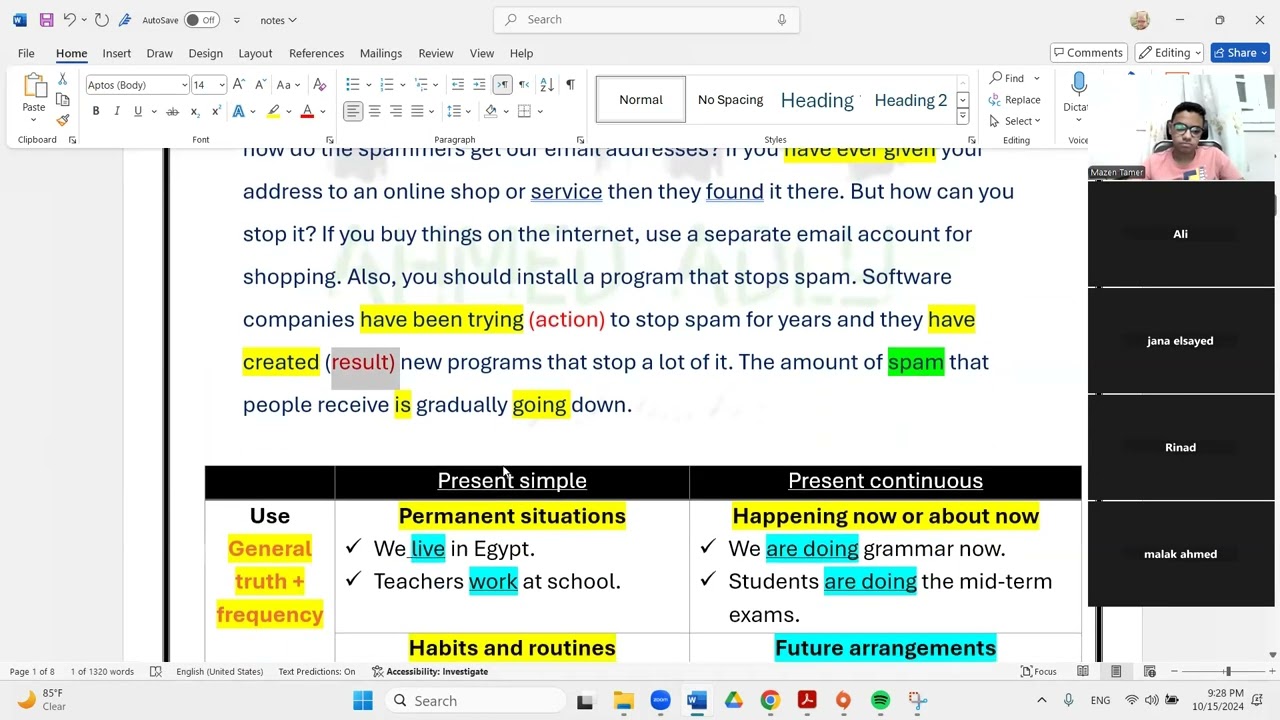
Task: Click the Paste clipboard icon
Action: 34,87
